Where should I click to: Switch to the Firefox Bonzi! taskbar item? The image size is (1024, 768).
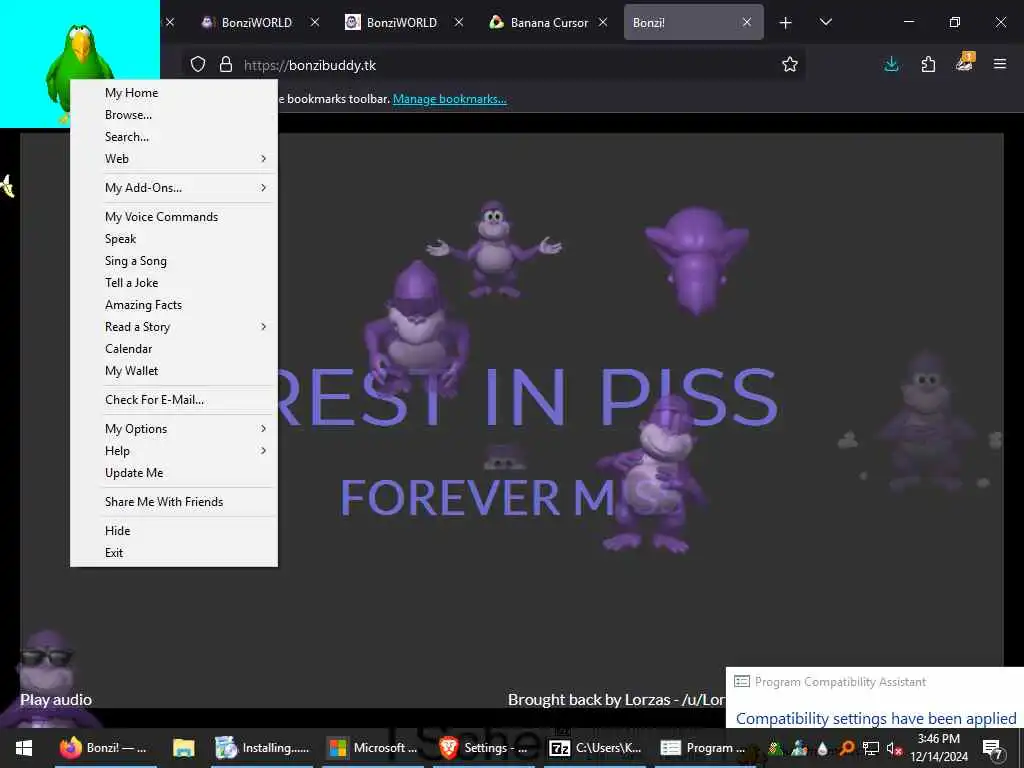point(104,748)
